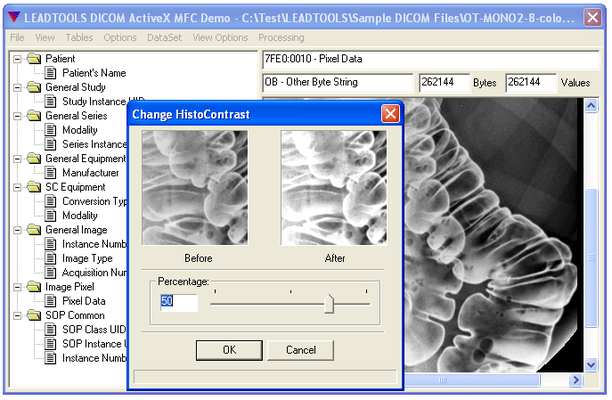The image size is (612, 400).
Task: Click the Study Instance UID document icon
Action: click(x=50, y=101)
